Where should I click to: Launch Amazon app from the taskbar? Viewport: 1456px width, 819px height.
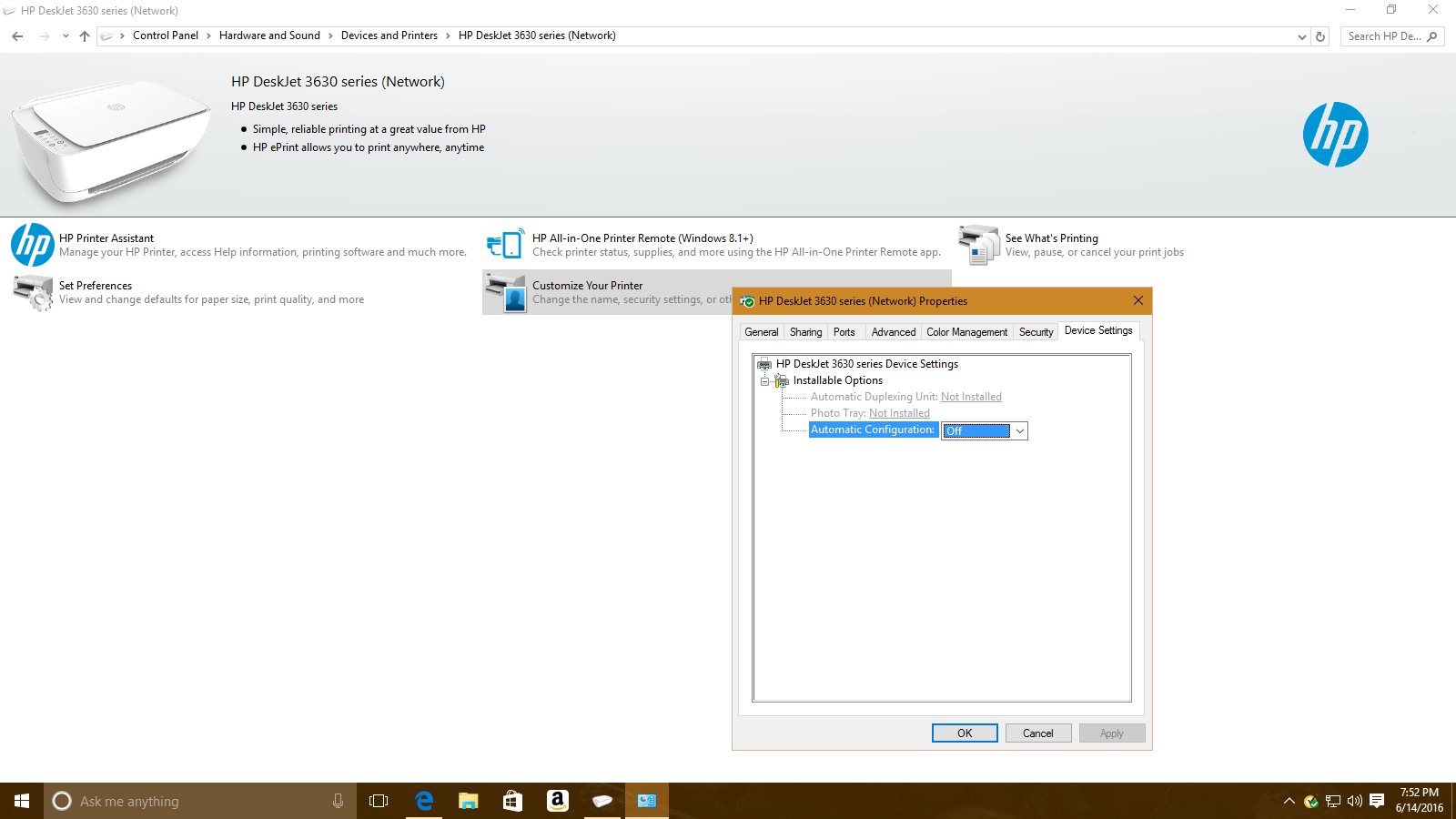[557, 801]
